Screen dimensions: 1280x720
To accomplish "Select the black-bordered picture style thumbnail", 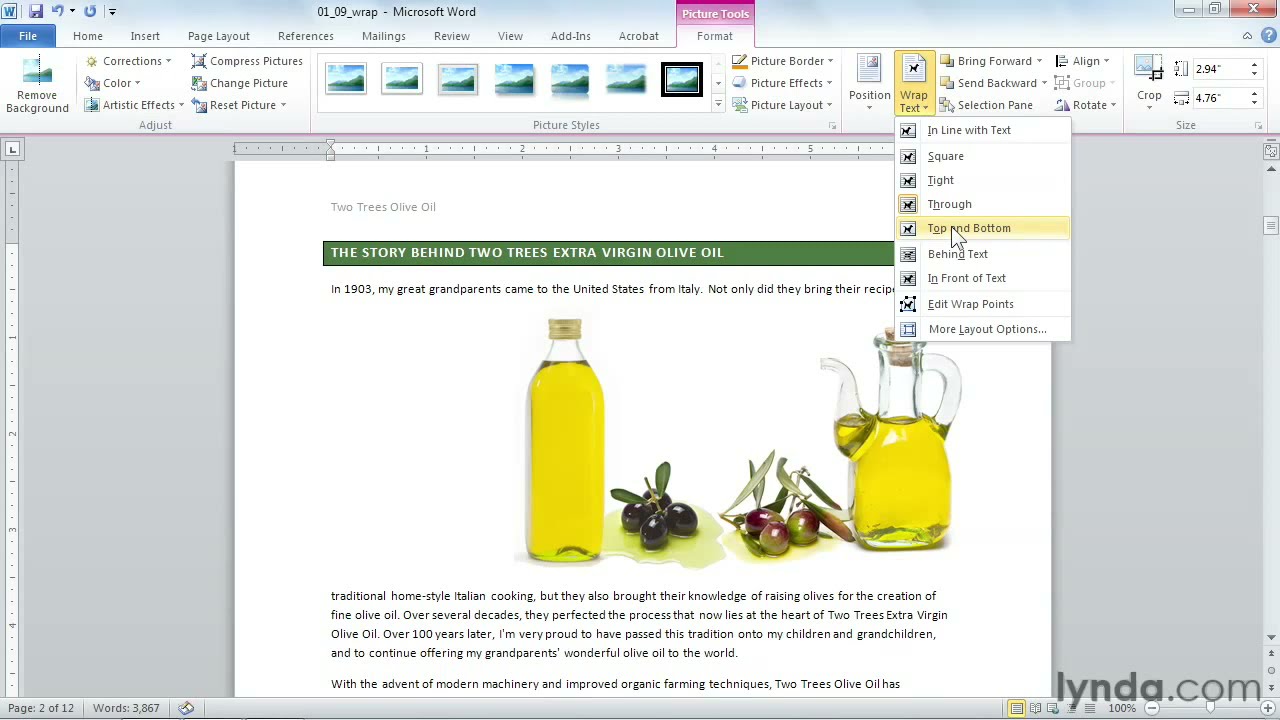I will [x=682, y=80].
